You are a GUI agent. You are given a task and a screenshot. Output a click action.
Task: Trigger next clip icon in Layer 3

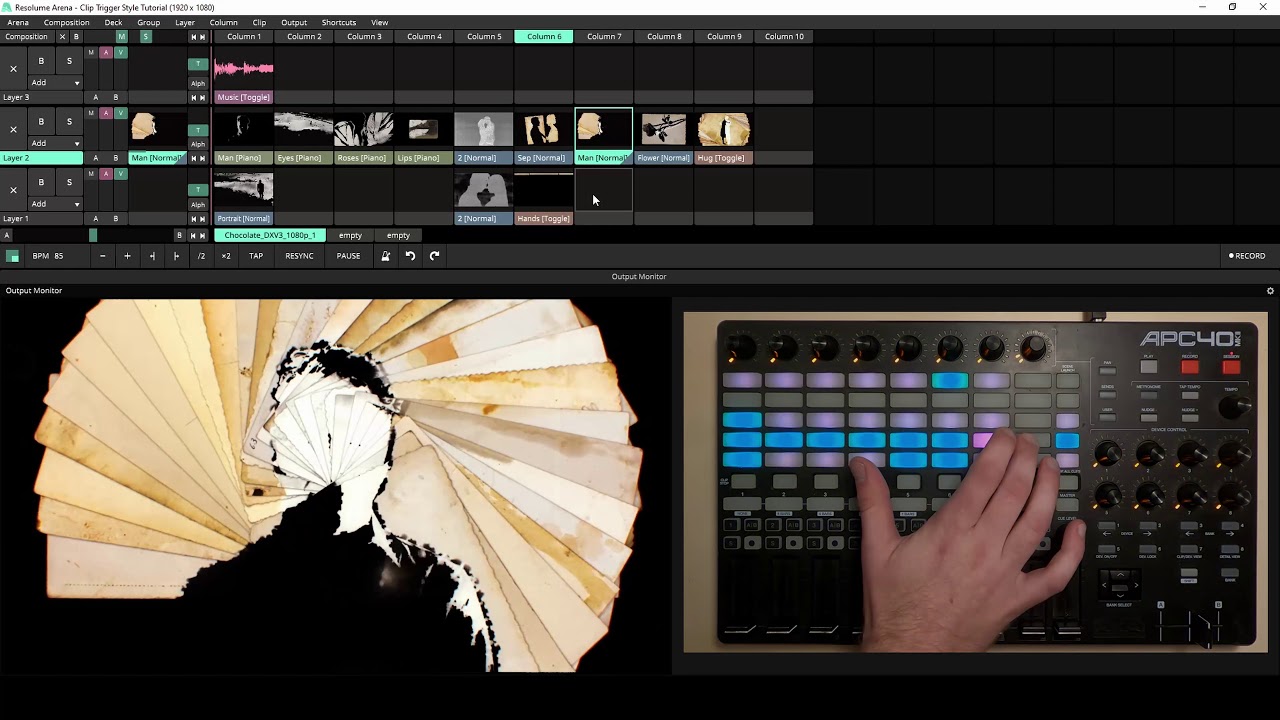point(202,98)
